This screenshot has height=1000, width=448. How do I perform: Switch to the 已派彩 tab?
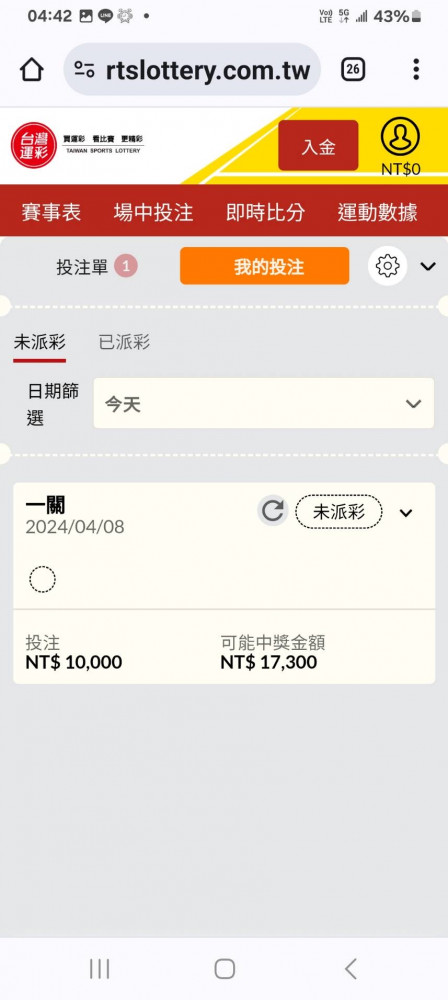[x=124, y=342]
